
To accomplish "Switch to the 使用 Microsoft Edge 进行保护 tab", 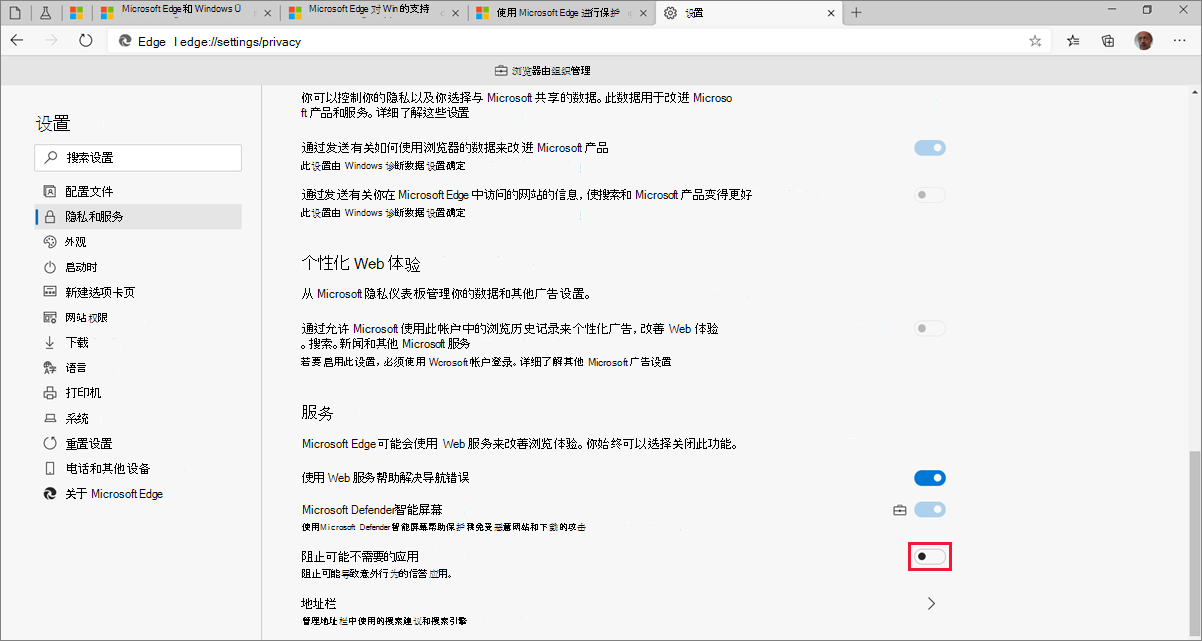I will (555, 13).
